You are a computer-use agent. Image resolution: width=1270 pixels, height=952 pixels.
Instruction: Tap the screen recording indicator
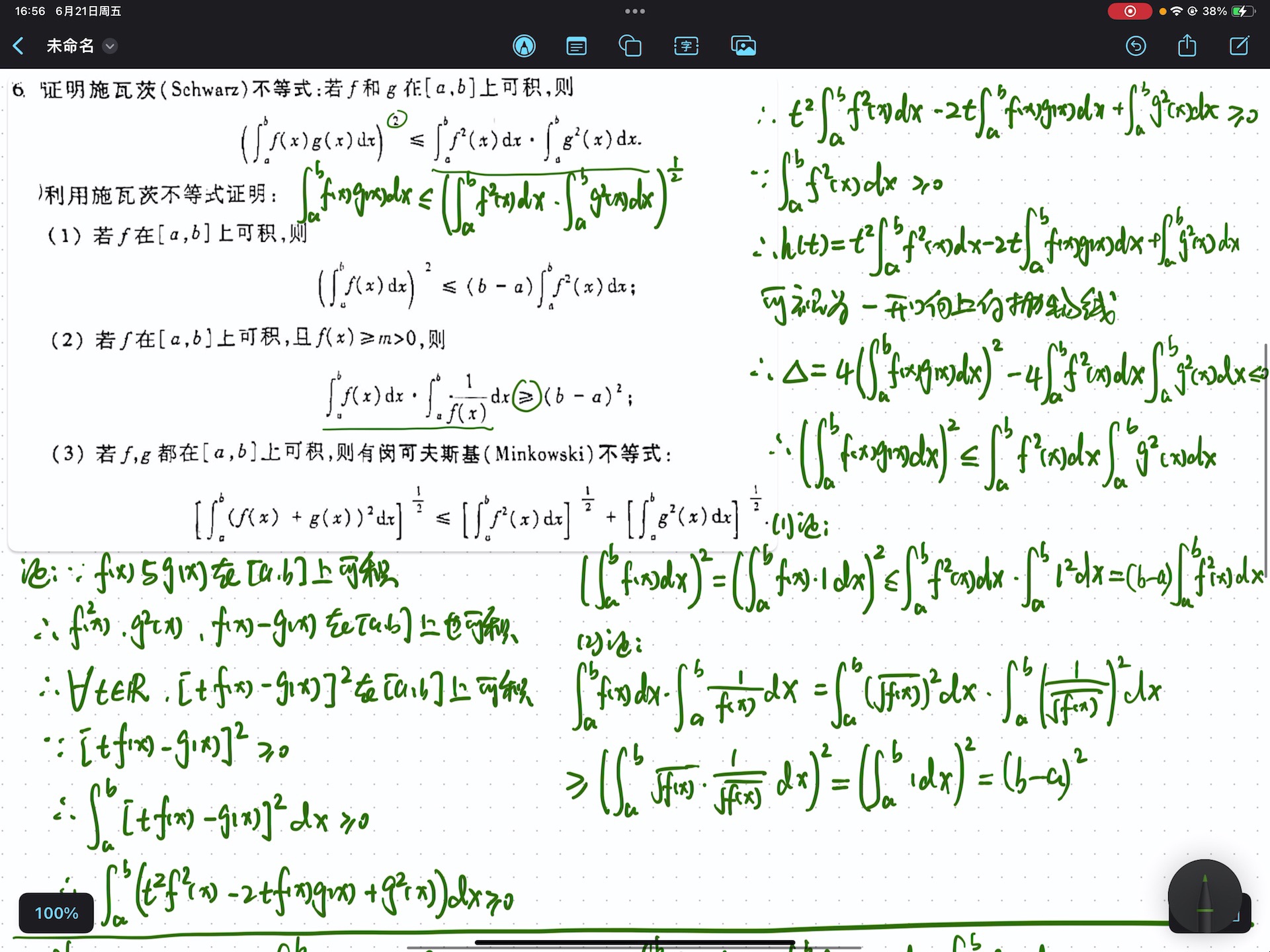1130,11
